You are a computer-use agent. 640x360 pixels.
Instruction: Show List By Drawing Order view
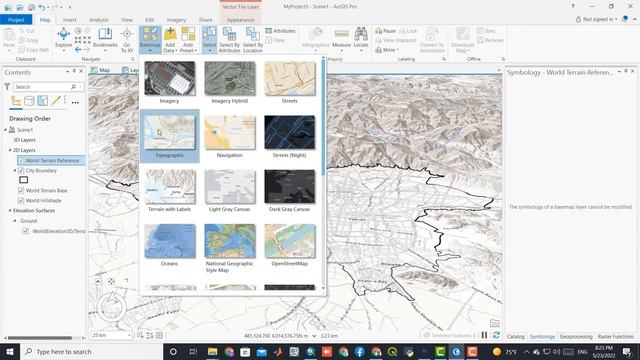point(16,100)
